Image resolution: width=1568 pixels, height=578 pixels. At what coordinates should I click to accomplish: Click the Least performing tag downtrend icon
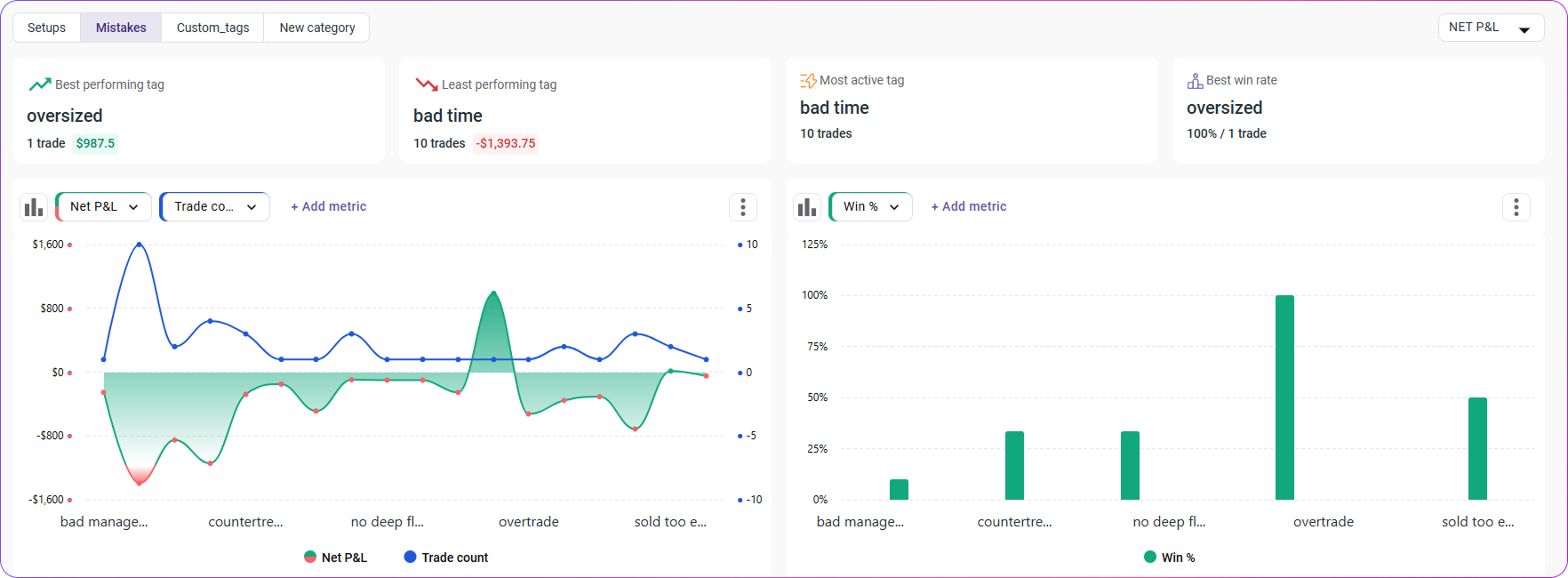click(x=427, y=84)
